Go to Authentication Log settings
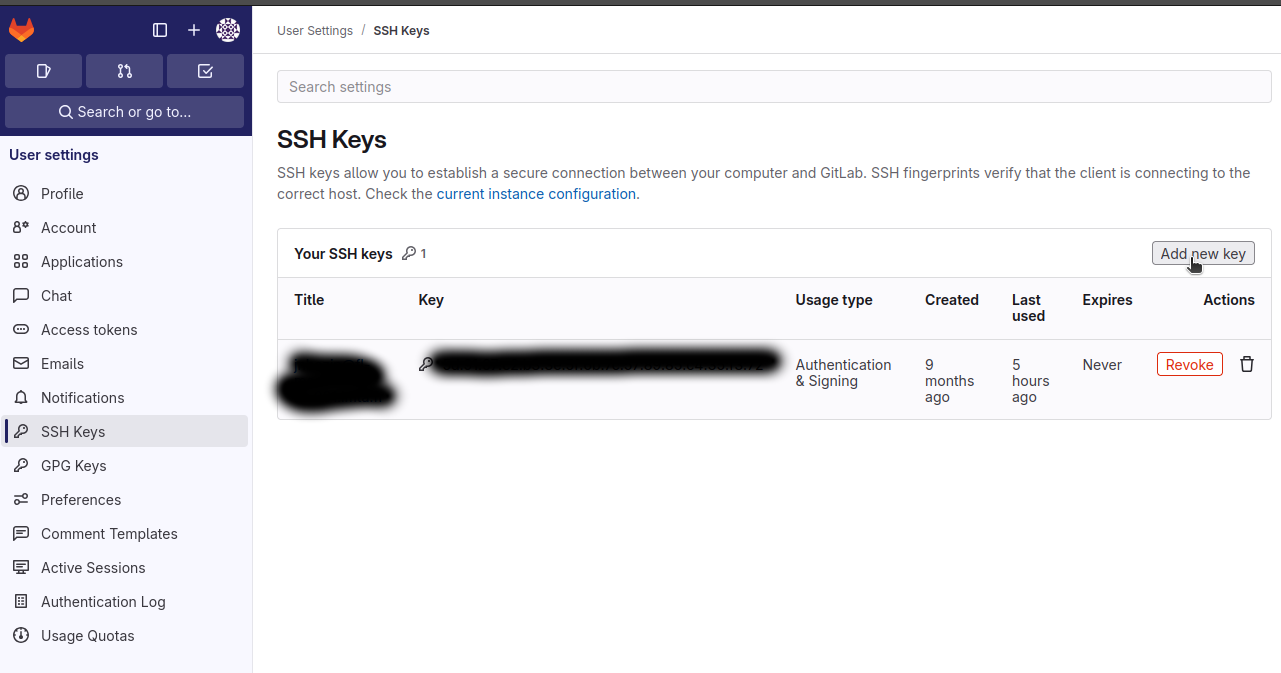 [x=101, y=601]
